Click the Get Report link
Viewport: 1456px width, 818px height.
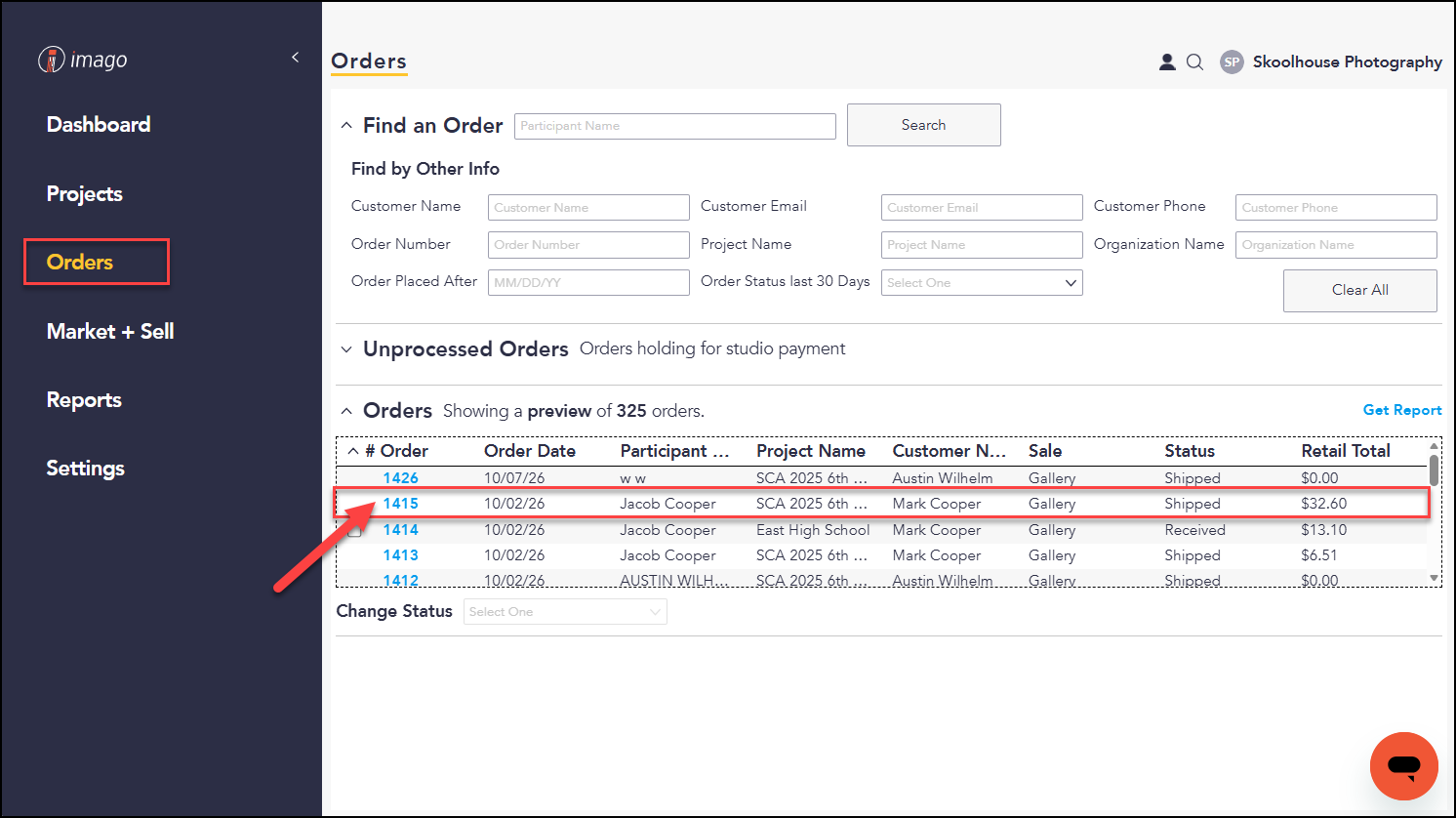[x=1402, y=410]
